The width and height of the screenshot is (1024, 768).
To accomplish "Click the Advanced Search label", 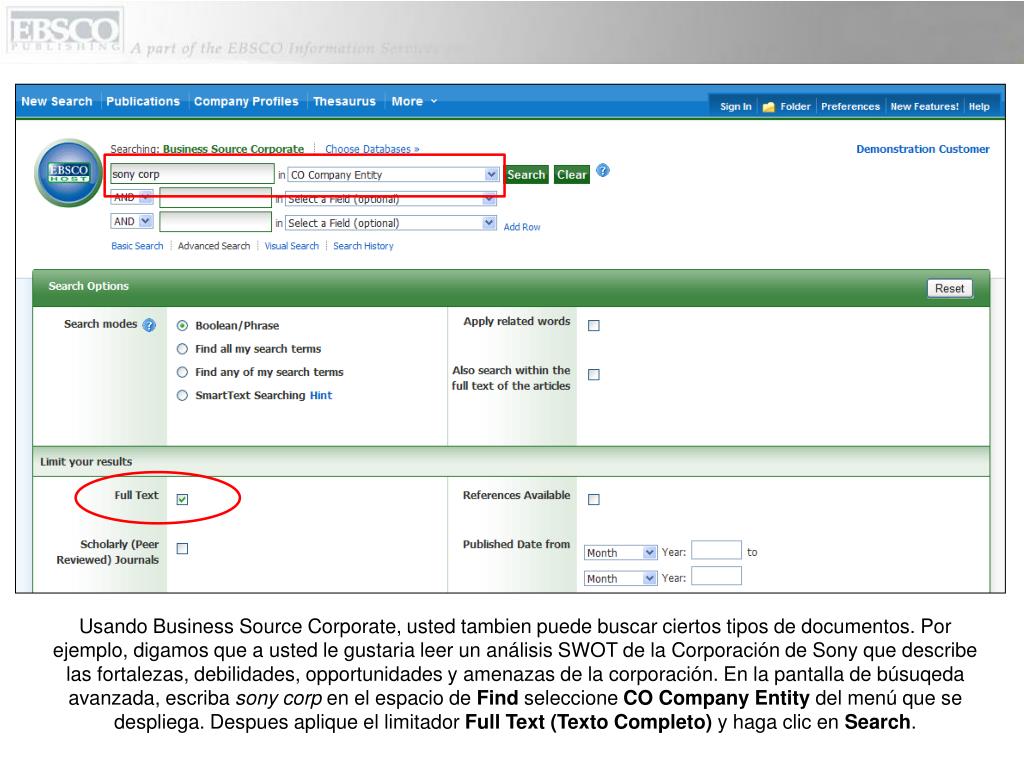I will point(214,246).
